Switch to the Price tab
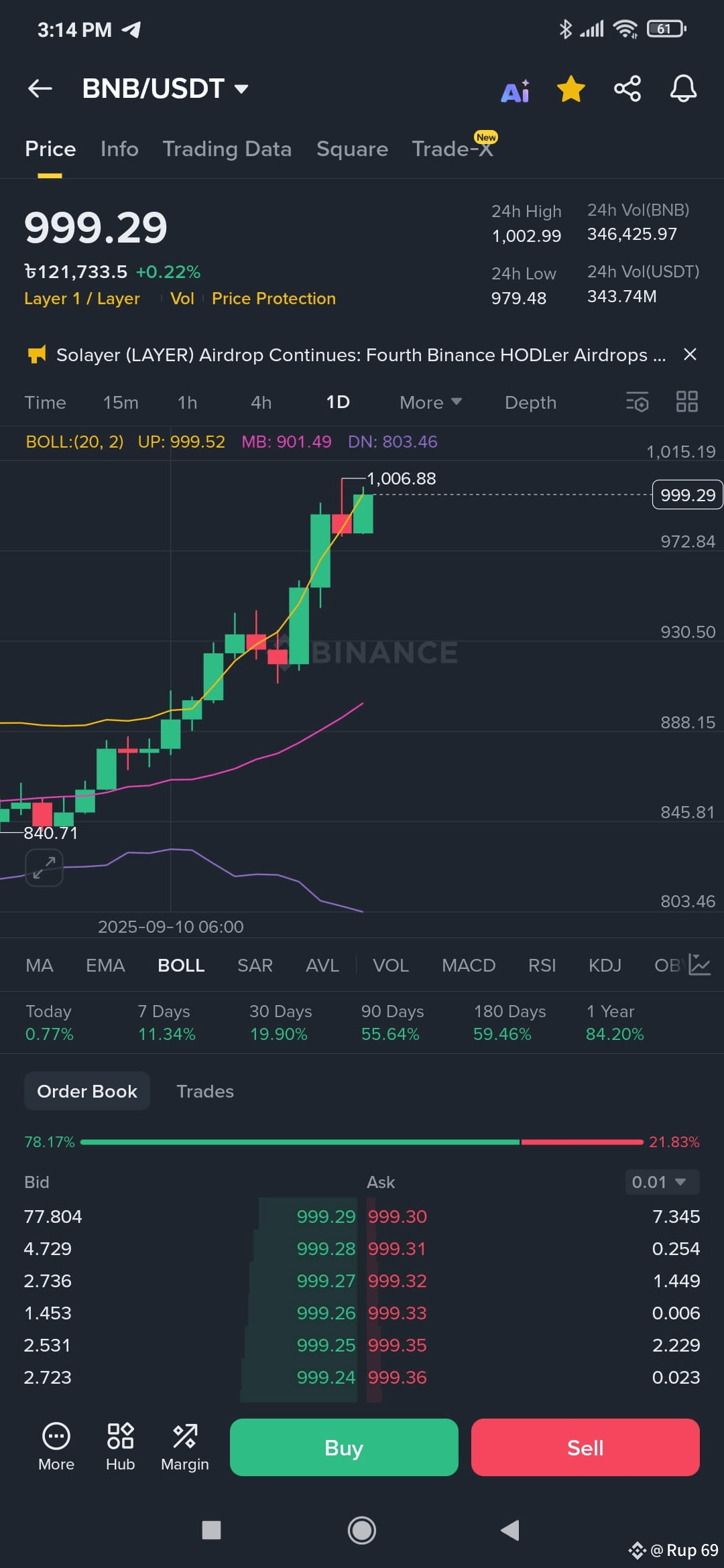The image size is (724, 1568). 50,149
